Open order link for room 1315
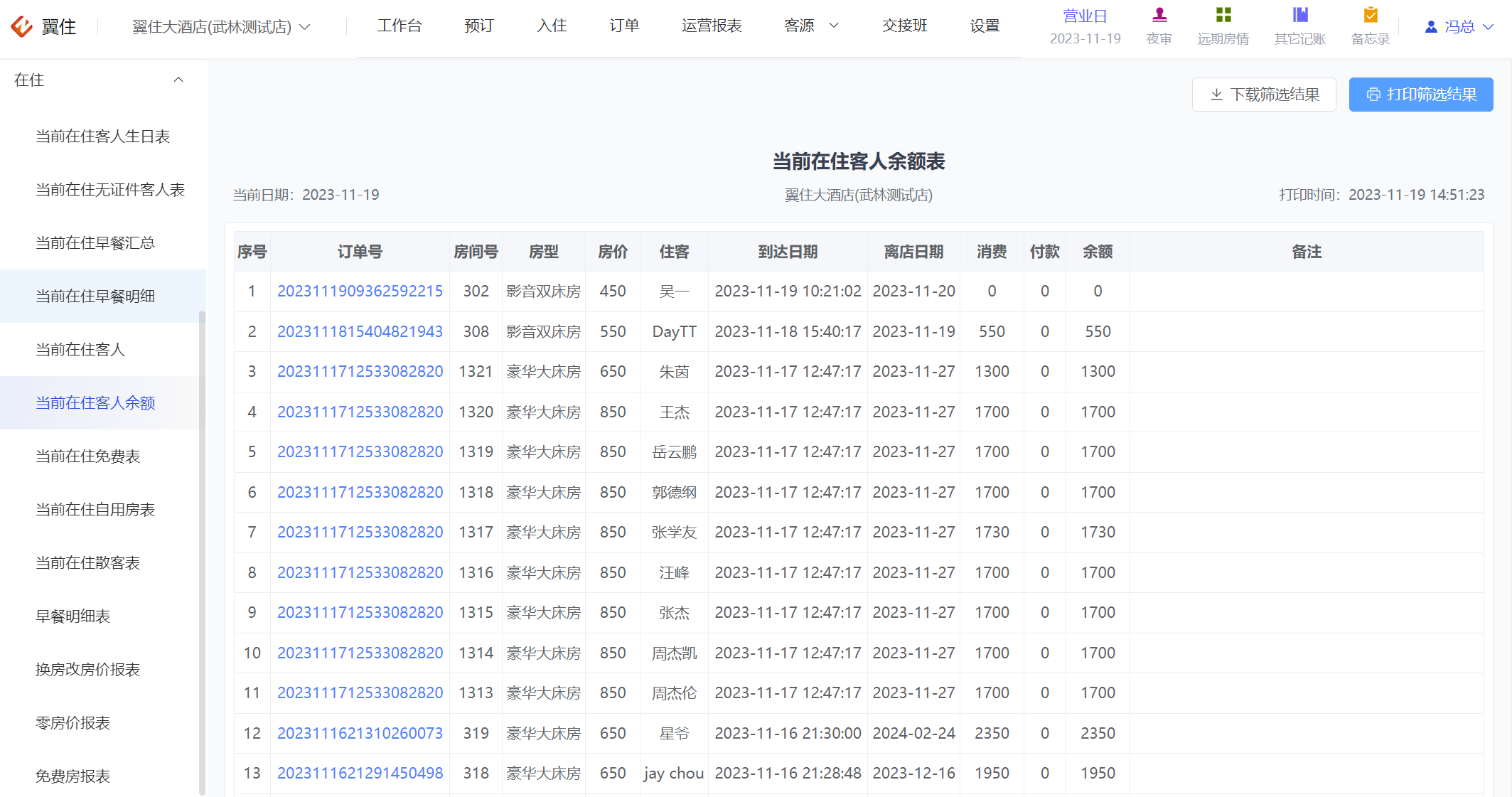Screen dimensions: 1512x797 click(x=360, y=613)
